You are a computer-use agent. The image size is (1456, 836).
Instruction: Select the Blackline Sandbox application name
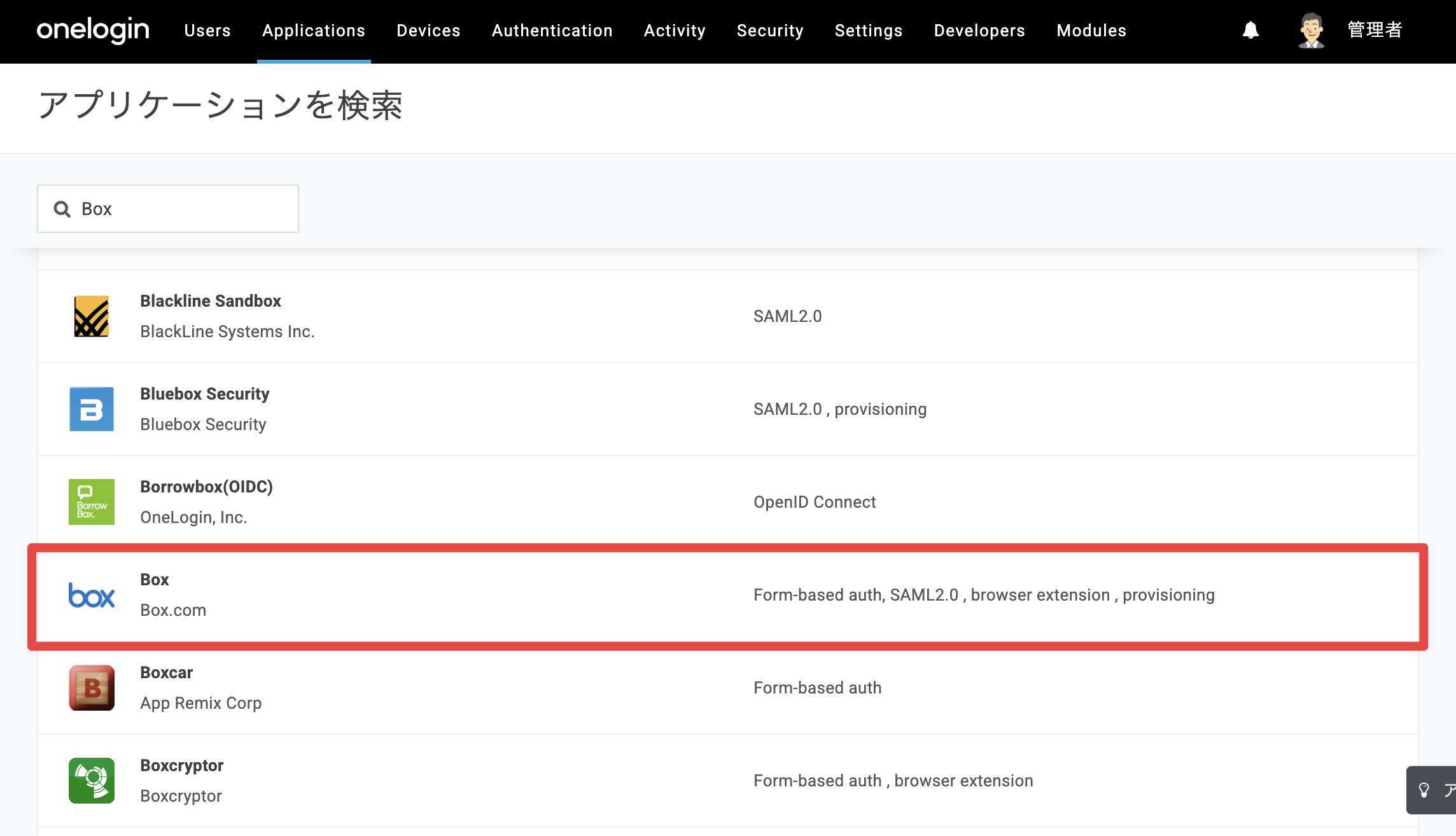click(211, 301)
